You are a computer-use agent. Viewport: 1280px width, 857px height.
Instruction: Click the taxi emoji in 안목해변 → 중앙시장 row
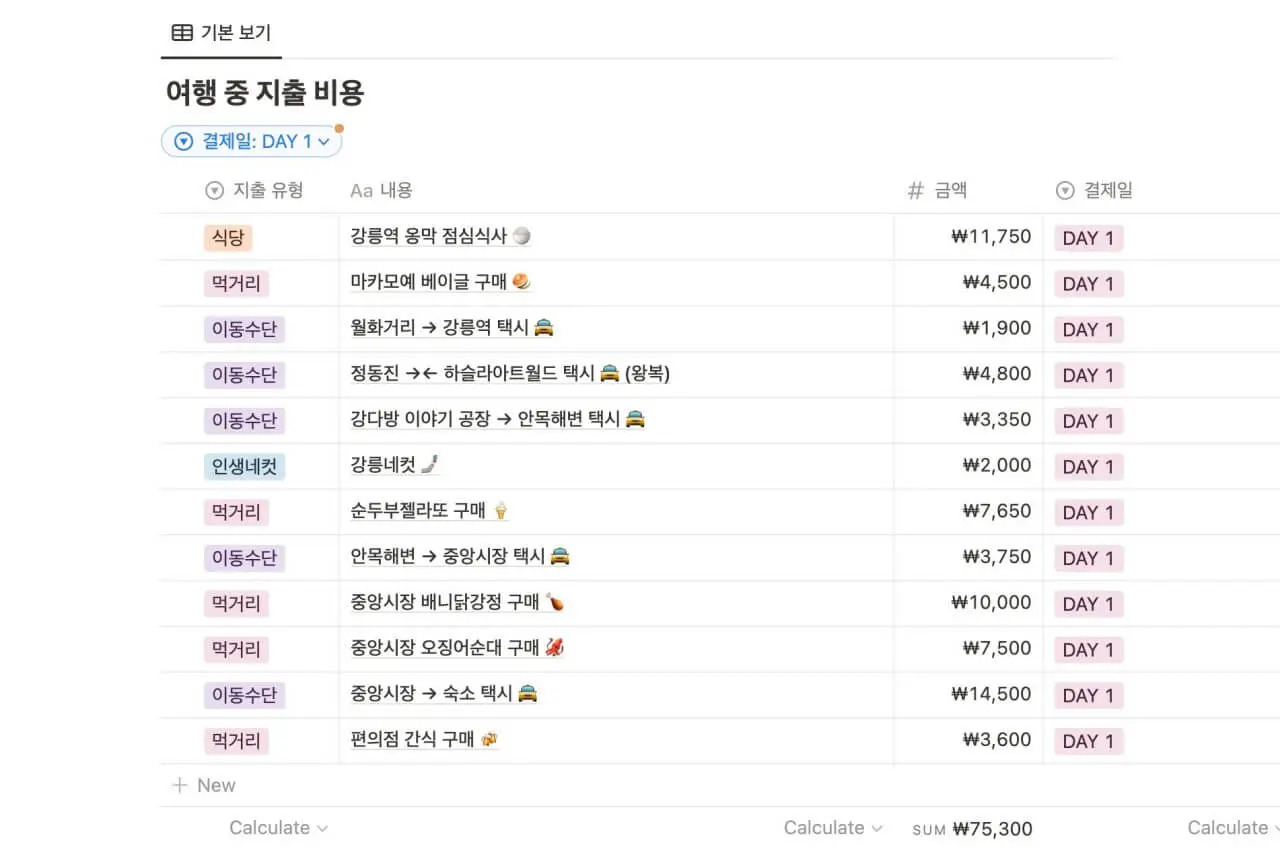tap(560, 557)
